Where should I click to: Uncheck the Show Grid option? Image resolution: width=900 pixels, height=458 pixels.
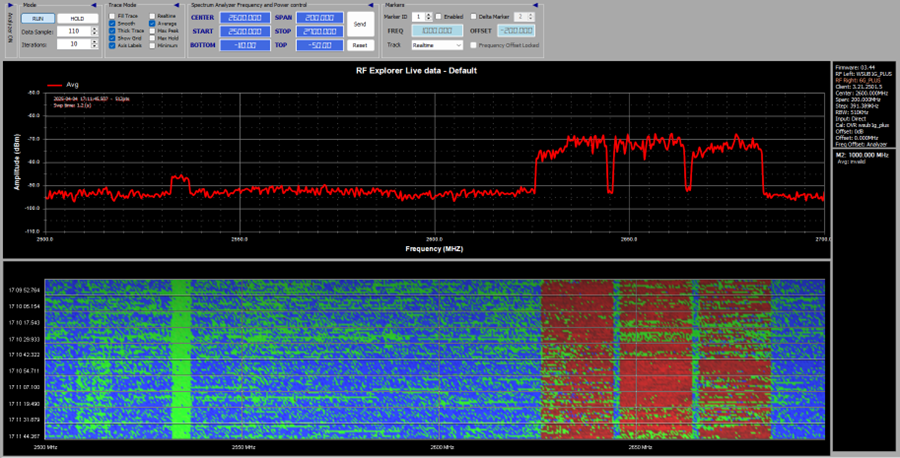coord(112,38)
